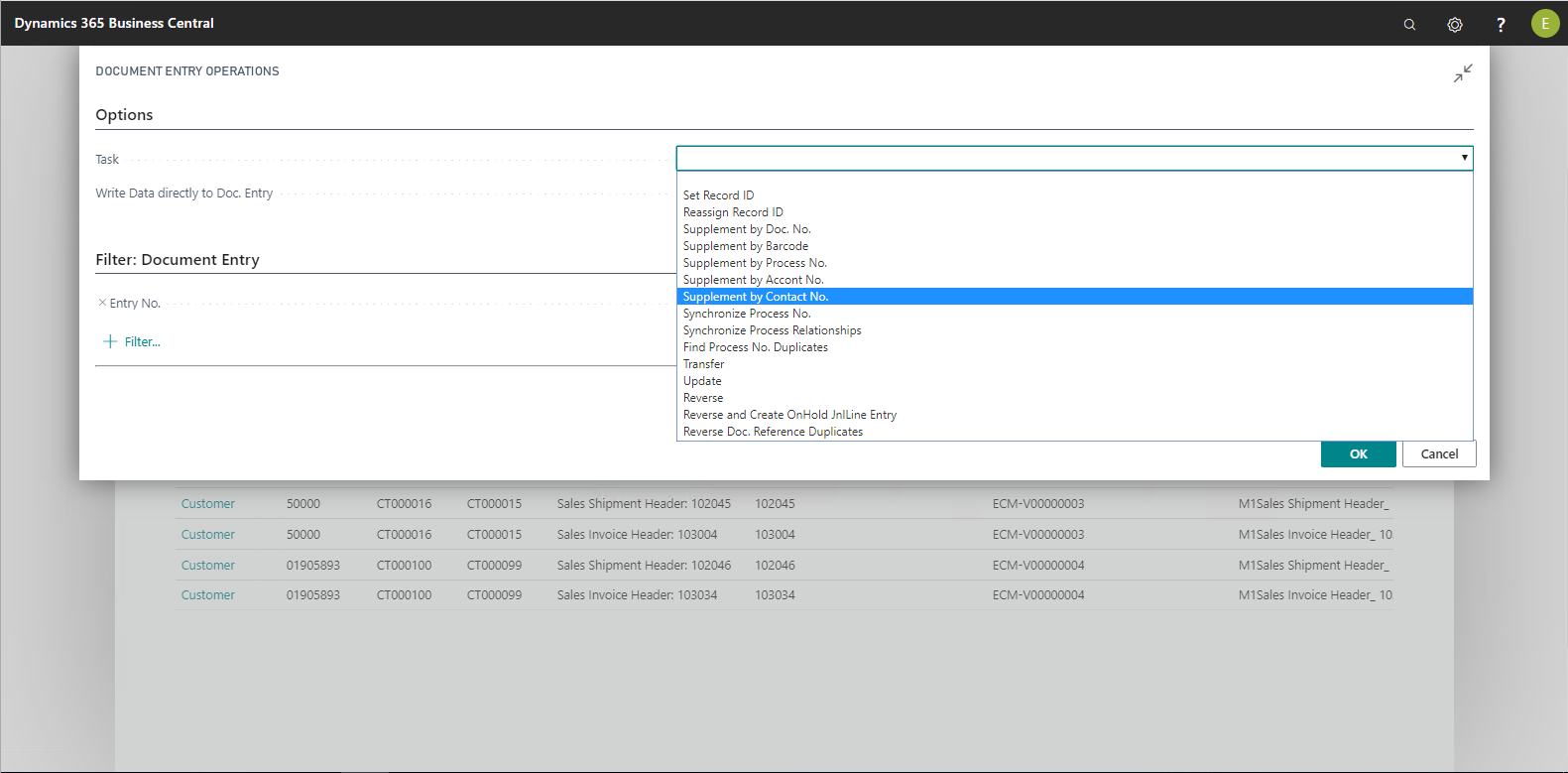
Task: Click the Cancel button
Action: tap(1439, 454)
